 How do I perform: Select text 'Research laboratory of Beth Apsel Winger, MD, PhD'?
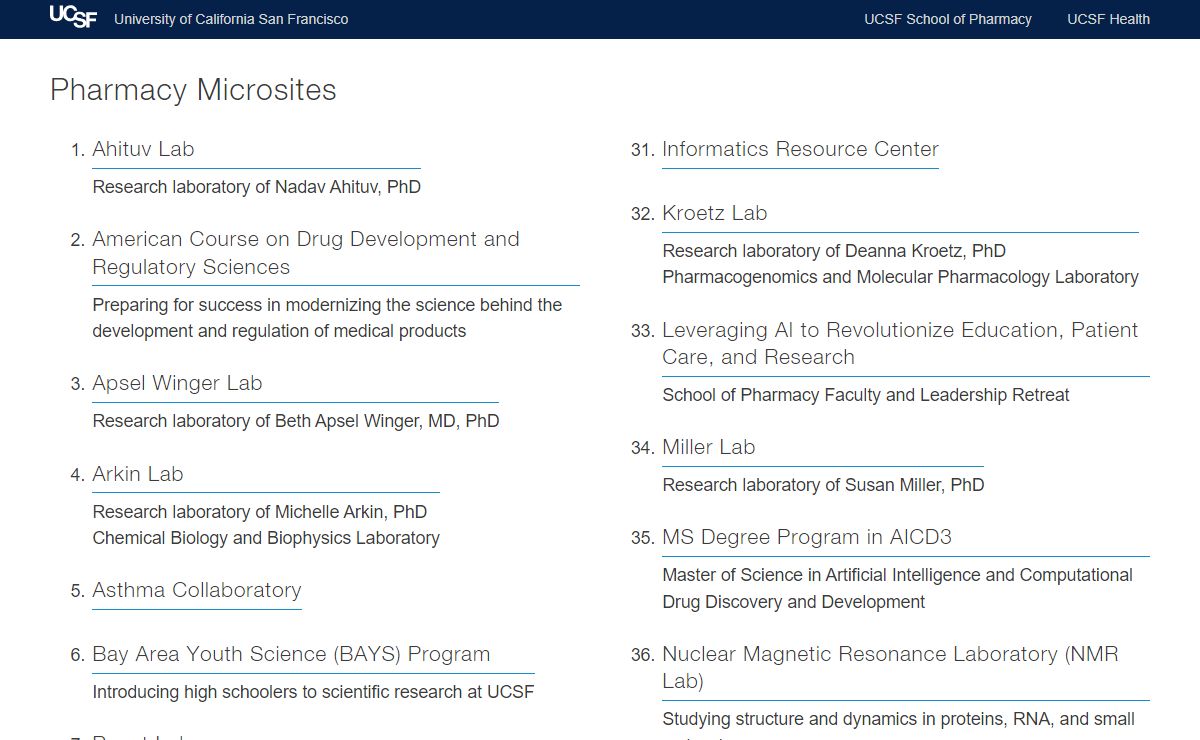[296, 421]
